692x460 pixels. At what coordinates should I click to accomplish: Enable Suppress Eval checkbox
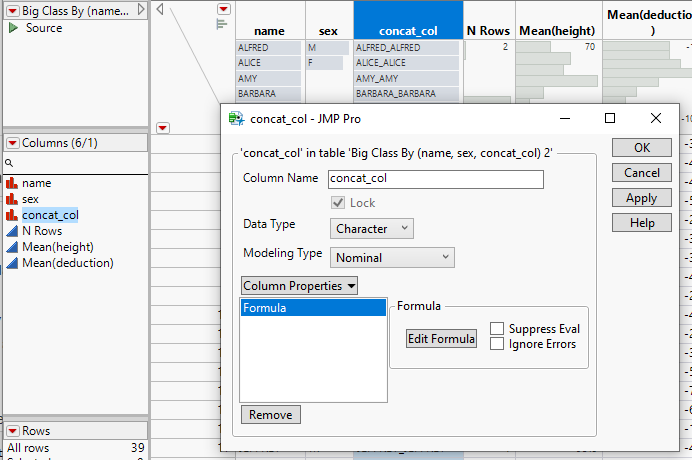497,328
